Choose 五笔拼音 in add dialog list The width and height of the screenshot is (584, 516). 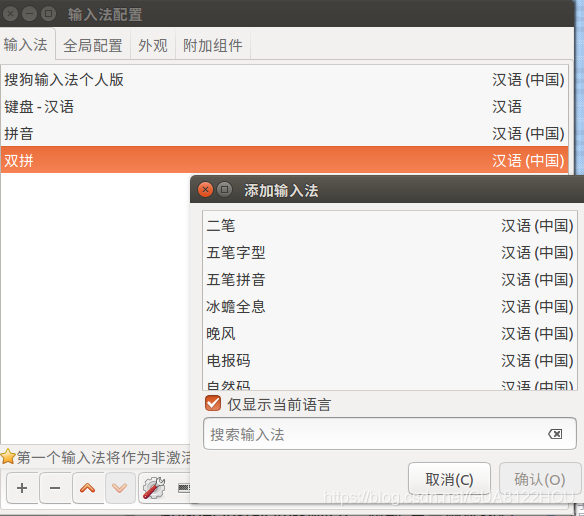(x=390, y=280)
